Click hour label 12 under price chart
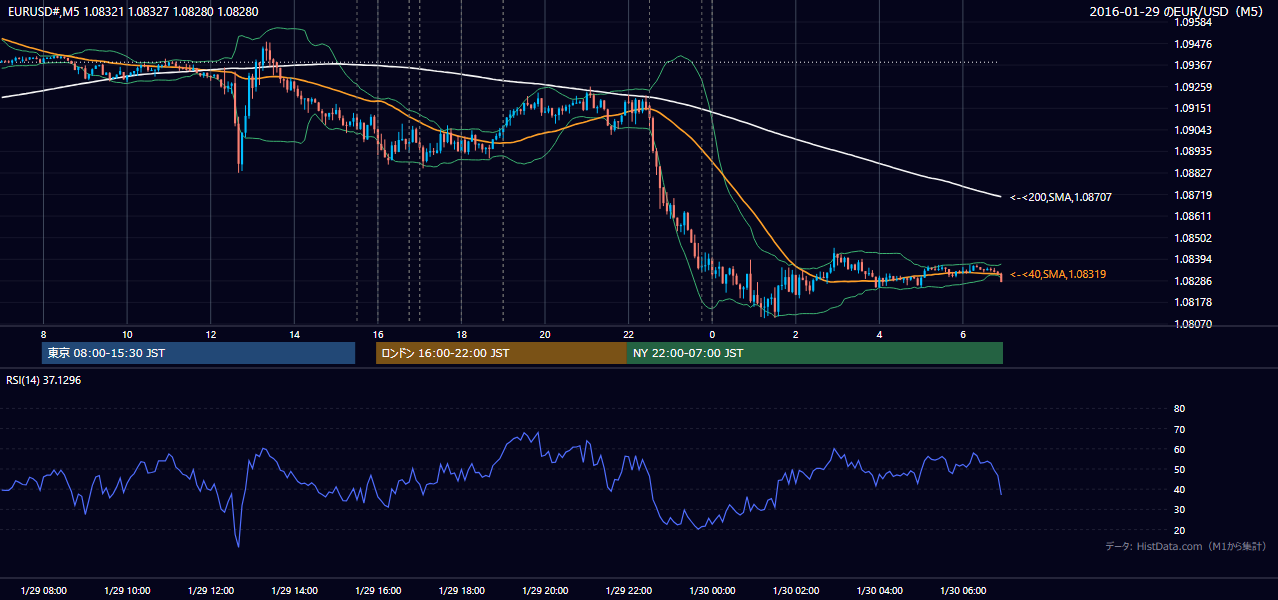Screen dimensions: 1278x600 click(211, 334)
